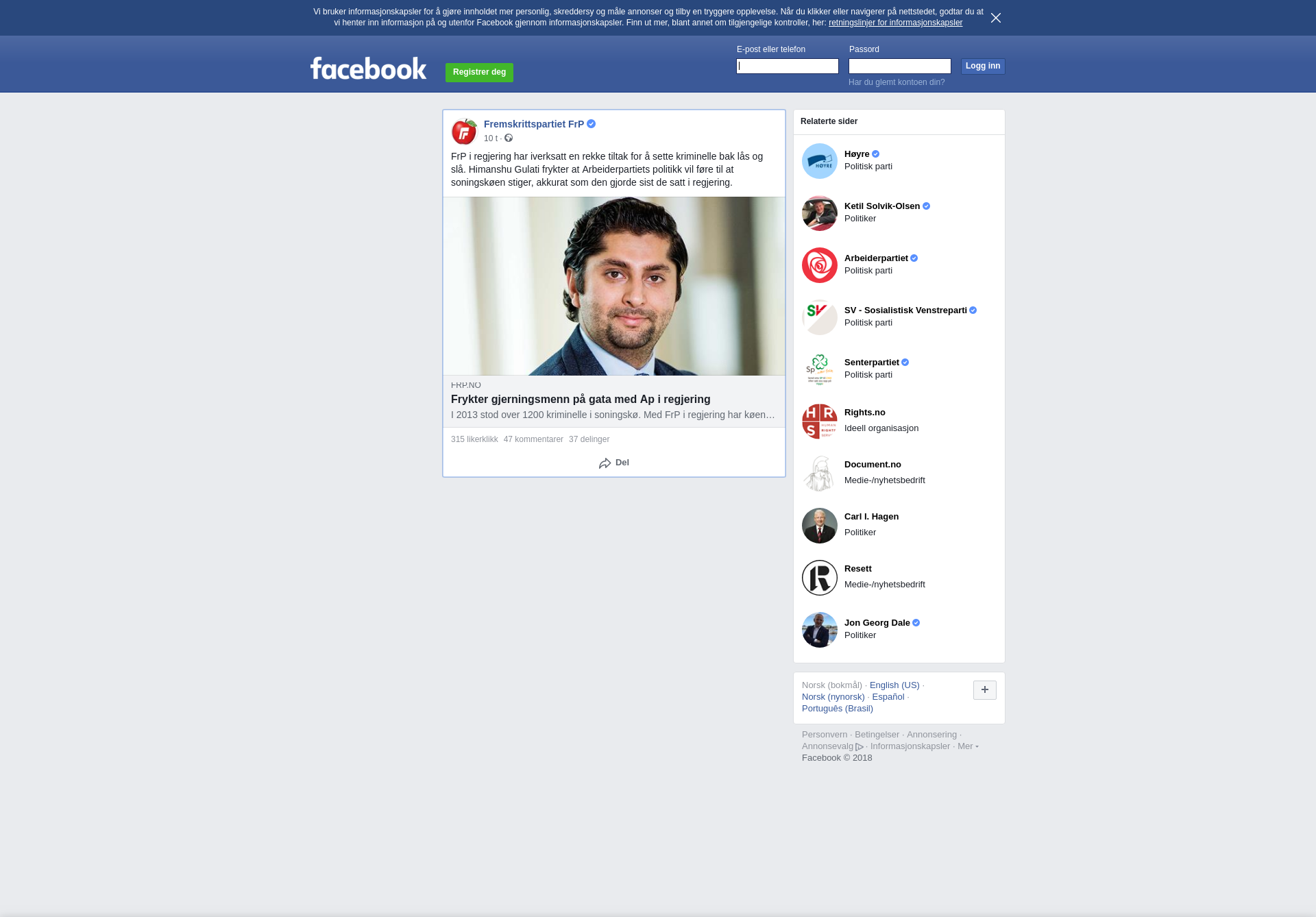This screenshot has height=917, width=1316.
Task: Click the Document.no sketch logo
Action: click(820, 474)
